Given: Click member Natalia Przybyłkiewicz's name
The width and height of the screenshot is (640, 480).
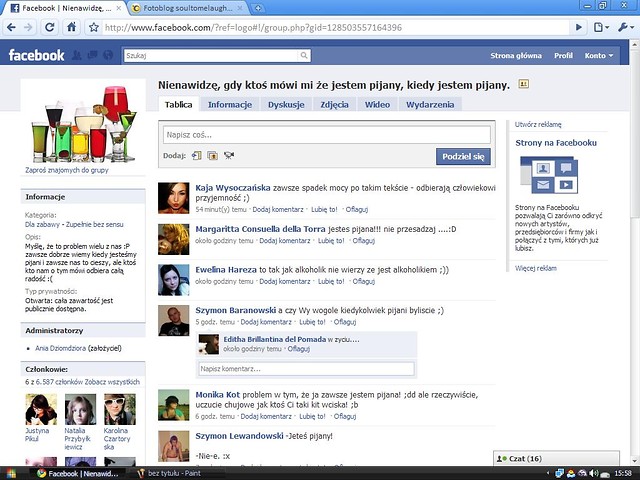Looking at the screenshot, I should (77, 439).
